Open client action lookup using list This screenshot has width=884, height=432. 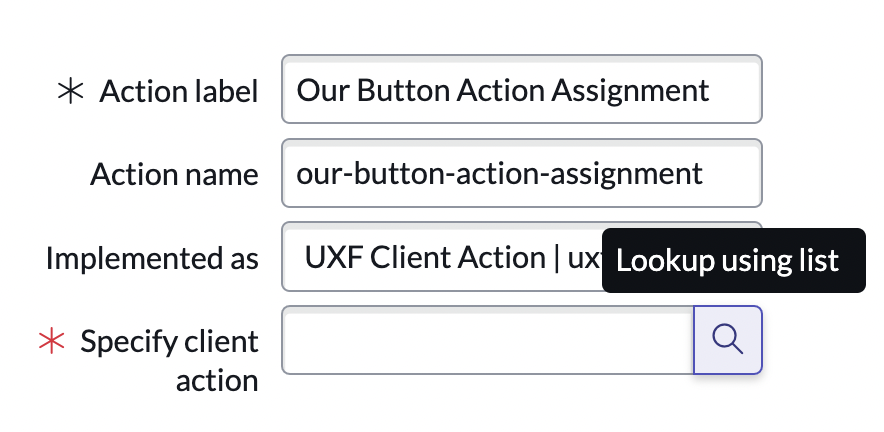coord(727,340)
